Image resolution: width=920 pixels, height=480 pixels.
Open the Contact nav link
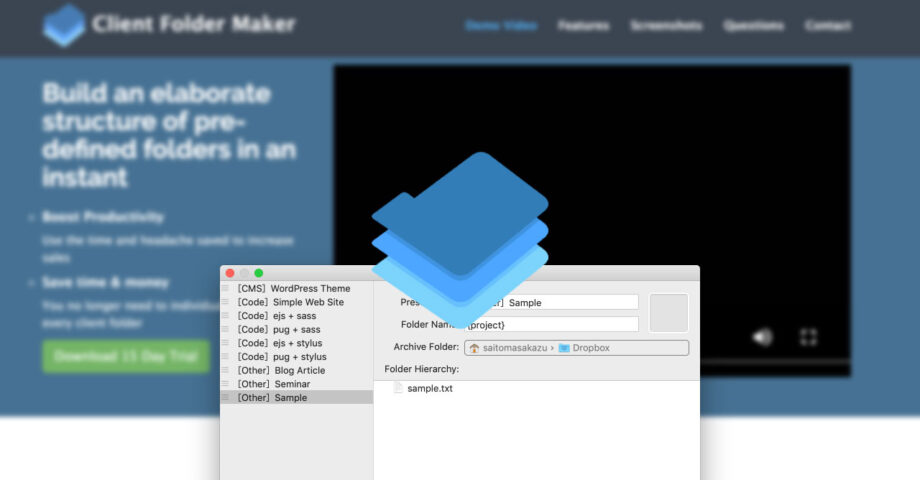pyautogui.click(x=828, y=25)
